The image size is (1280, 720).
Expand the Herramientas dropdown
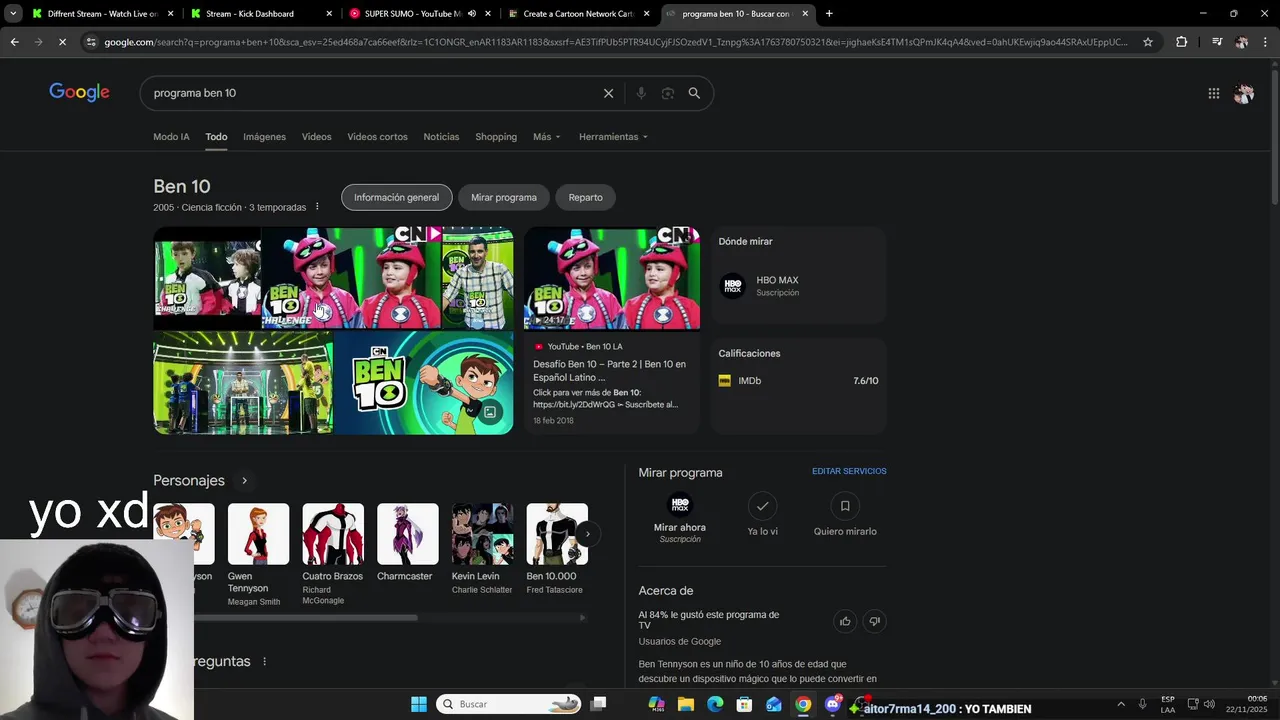point(613,137)
